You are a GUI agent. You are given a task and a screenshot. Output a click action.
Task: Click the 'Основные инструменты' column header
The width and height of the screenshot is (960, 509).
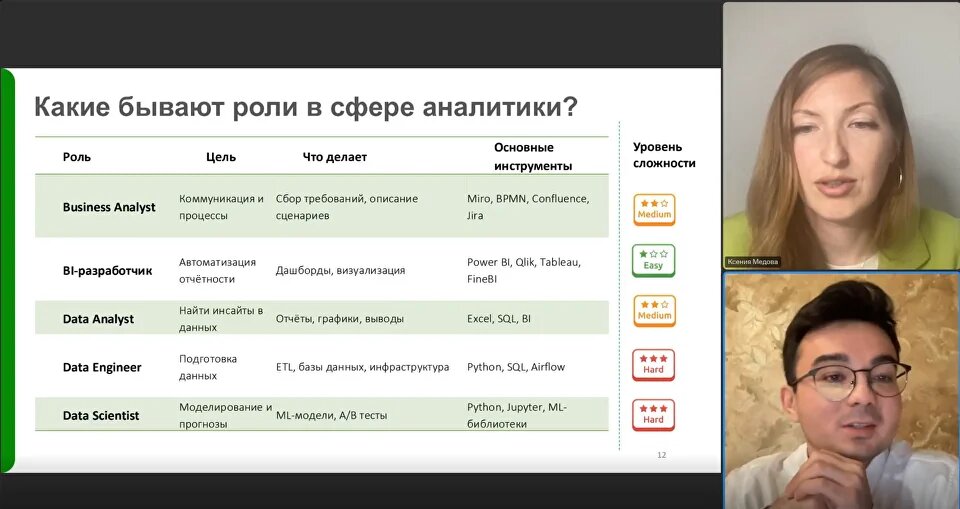(x=533, y=157)
